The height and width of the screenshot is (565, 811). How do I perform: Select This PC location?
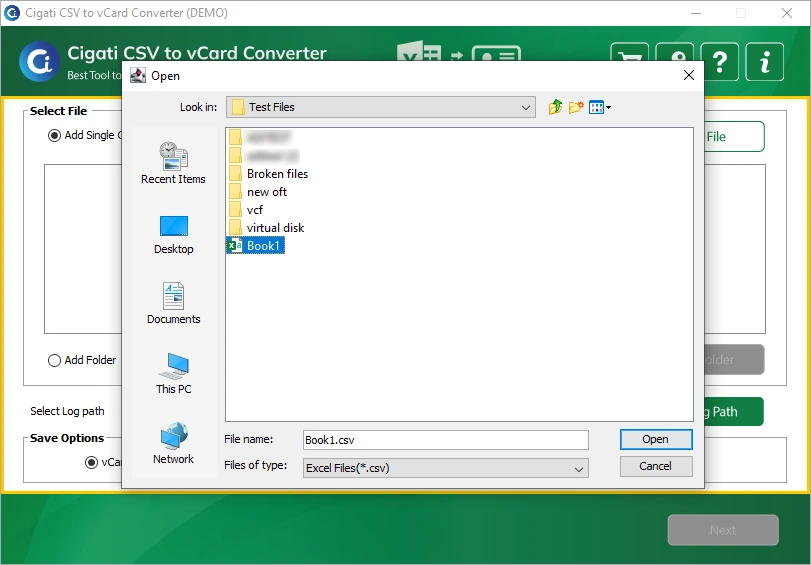pyautogui.click(x=173, y=374)
